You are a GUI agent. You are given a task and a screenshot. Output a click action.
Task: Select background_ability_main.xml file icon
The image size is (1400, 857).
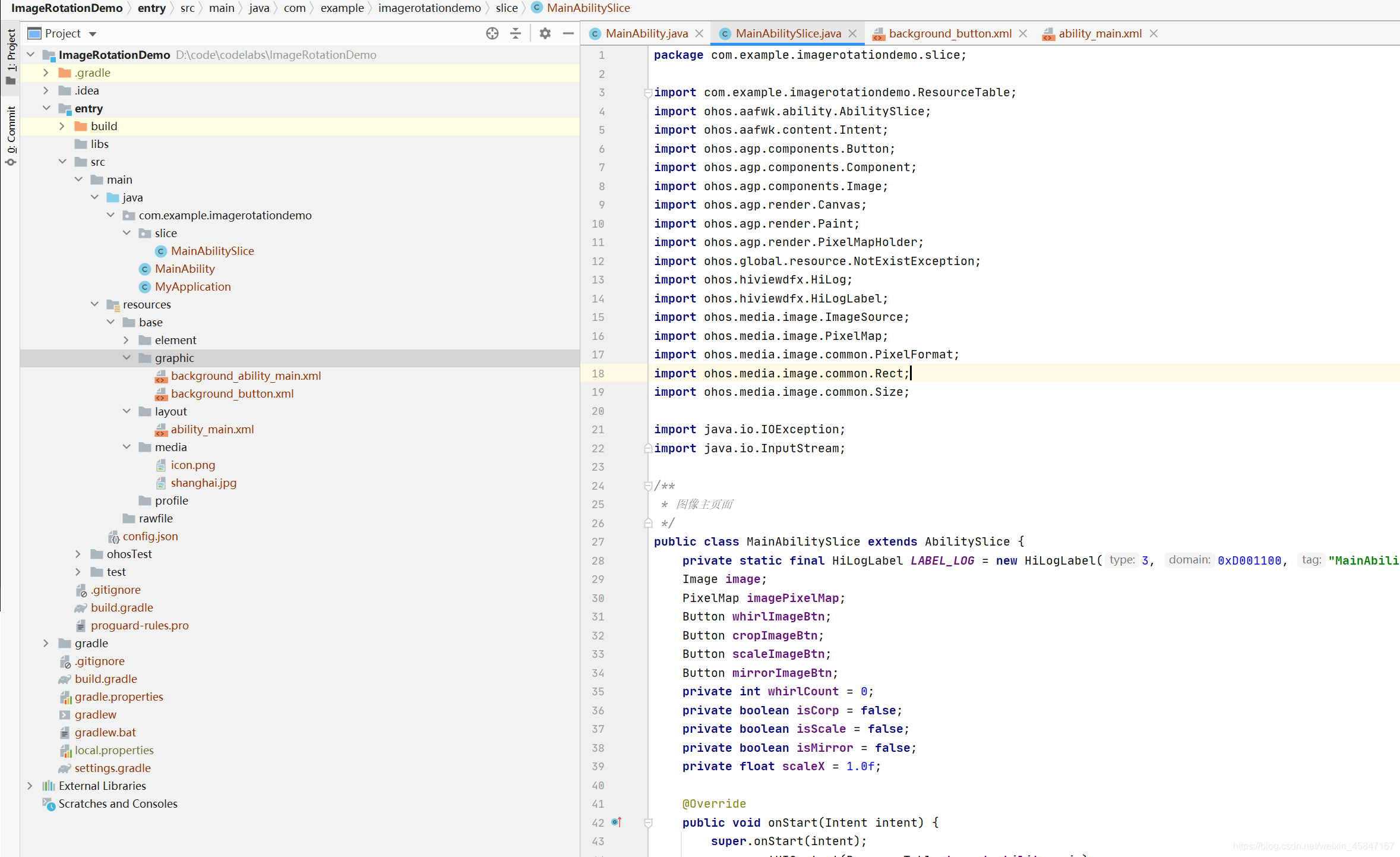click(161, 376)
